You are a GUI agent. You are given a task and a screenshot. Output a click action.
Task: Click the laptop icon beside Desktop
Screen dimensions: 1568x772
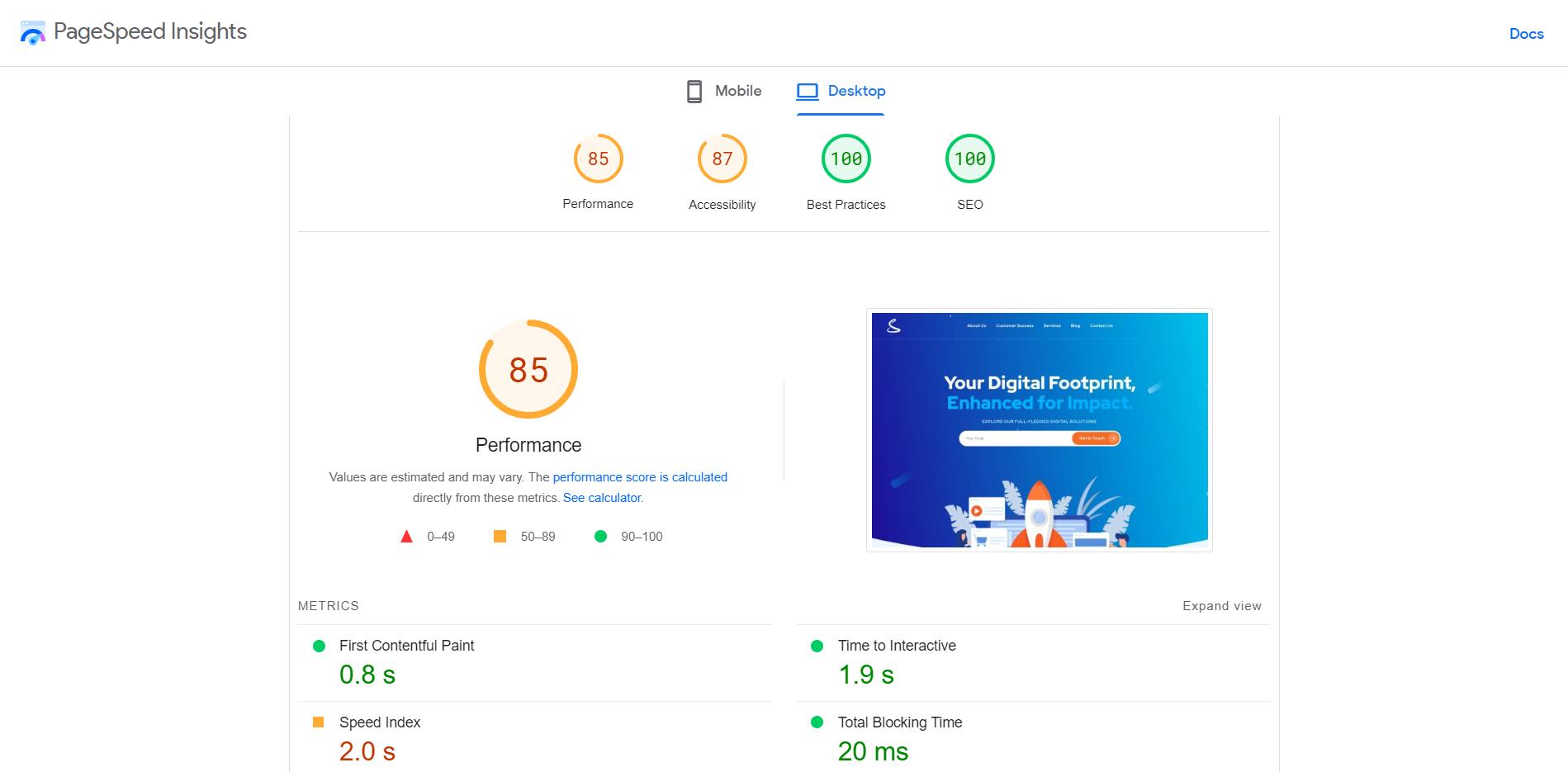click(x=807, y=92)
